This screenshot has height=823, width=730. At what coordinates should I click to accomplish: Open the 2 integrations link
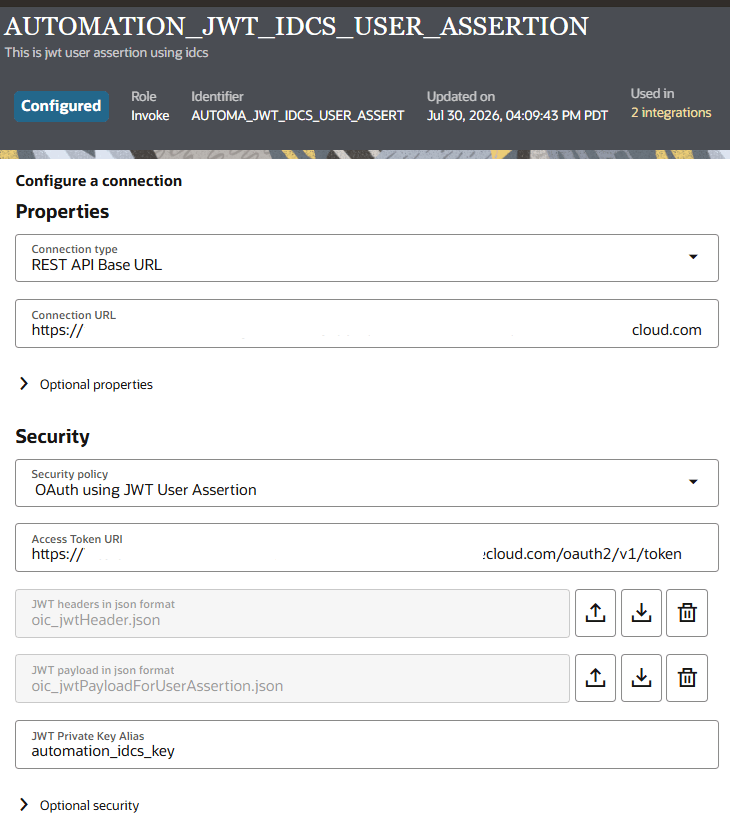(x=671, y=113)
